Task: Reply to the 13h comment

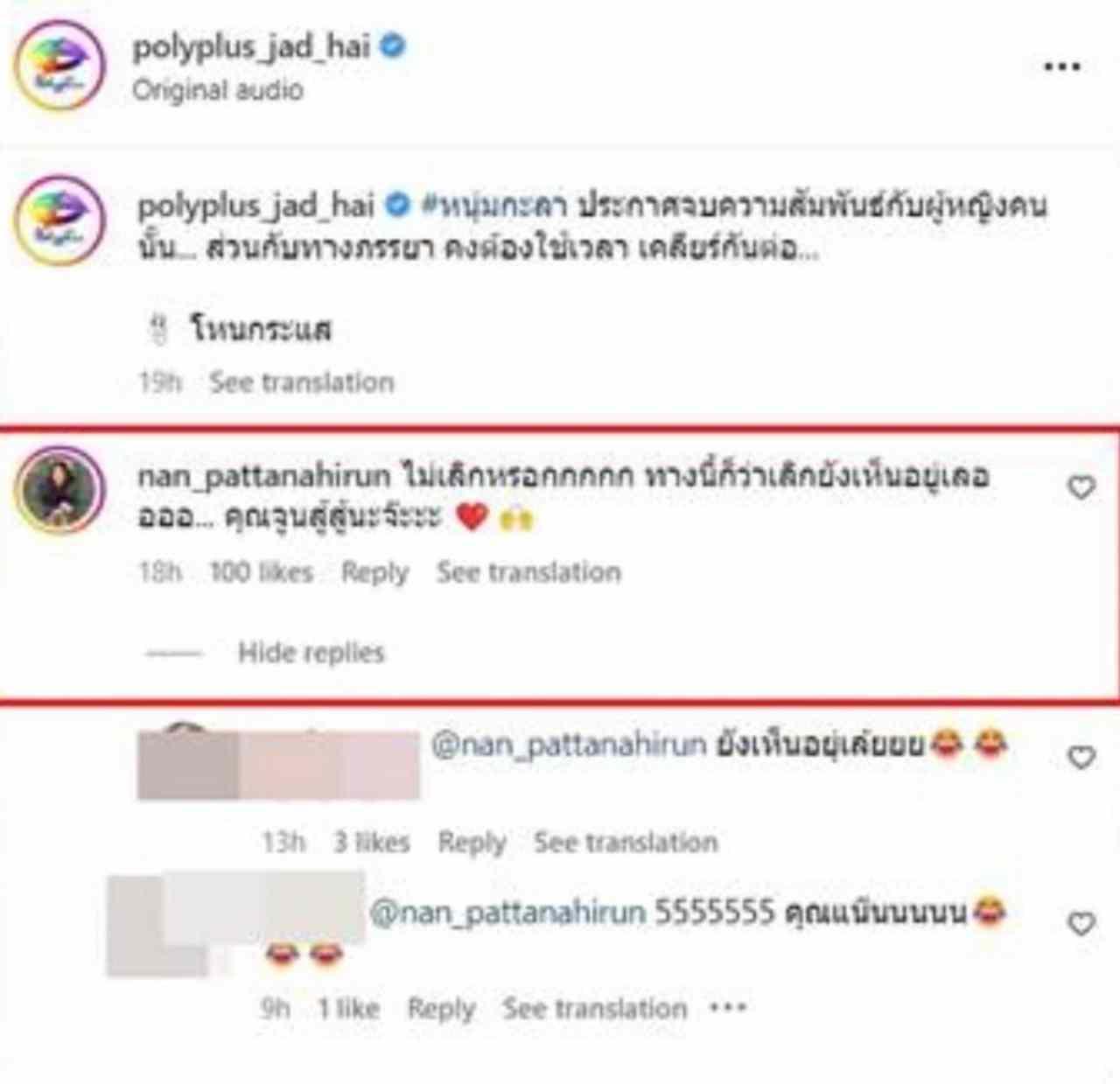Action: tap(472, 843)
